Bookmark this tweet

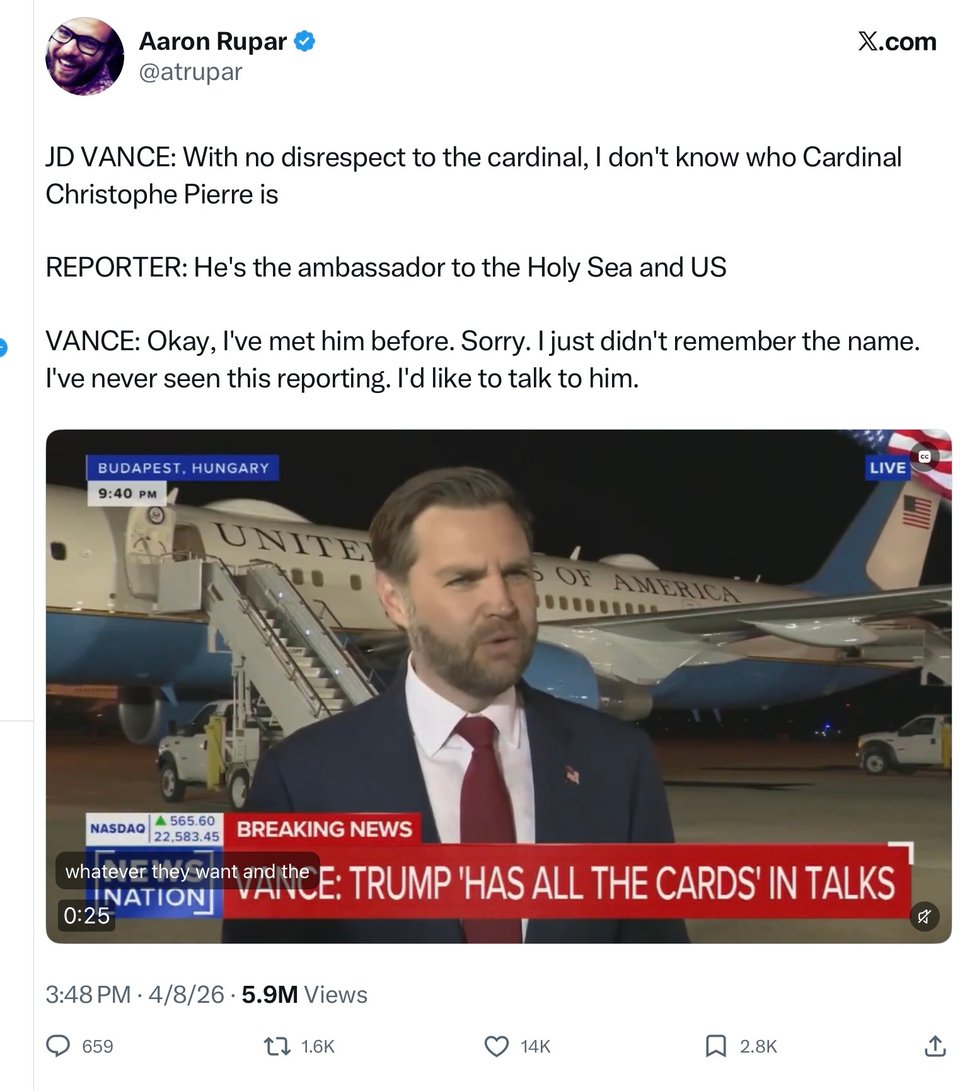click(715, 1046)
